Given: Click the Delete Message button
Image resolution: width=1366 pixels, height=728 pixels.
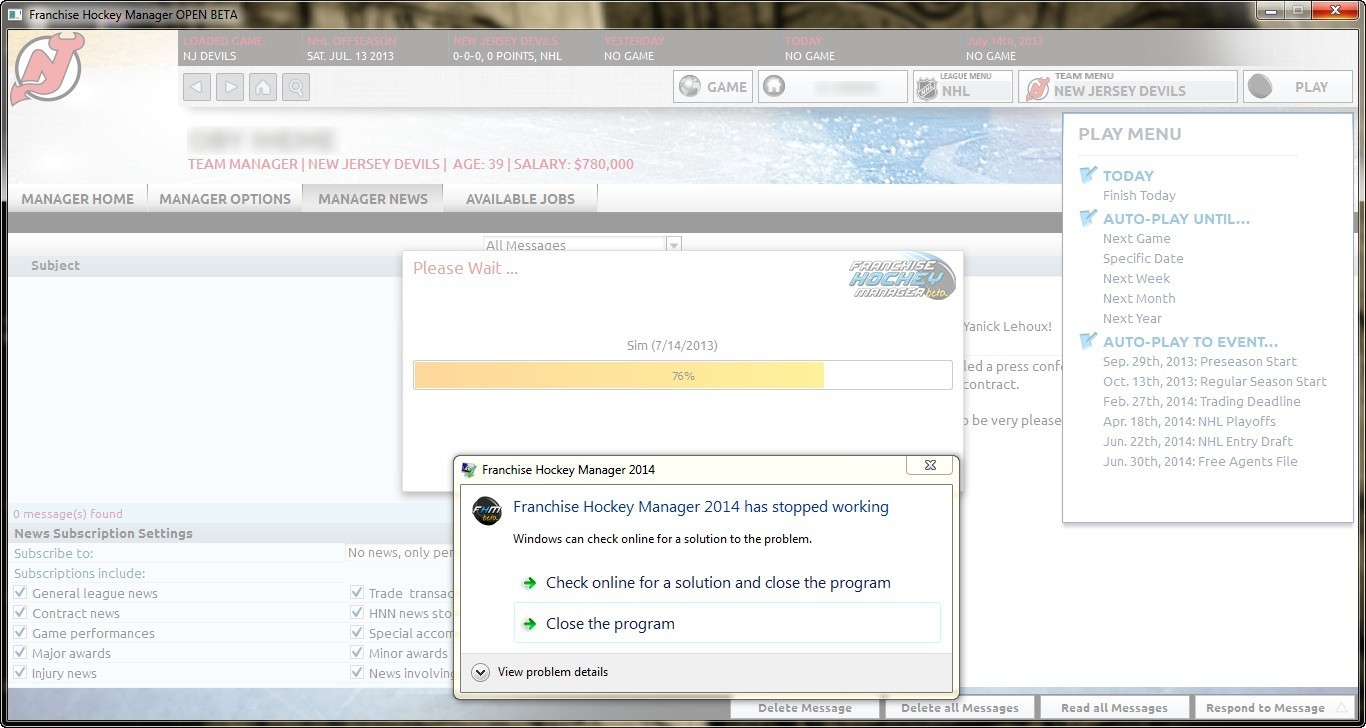Looking at the screenshot, I should point(805,707).
